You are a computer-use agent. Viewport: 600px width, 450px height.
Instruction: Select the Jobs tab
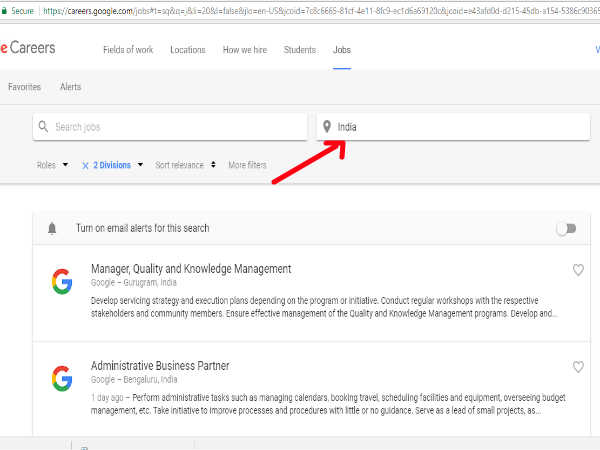coord(342,50)
